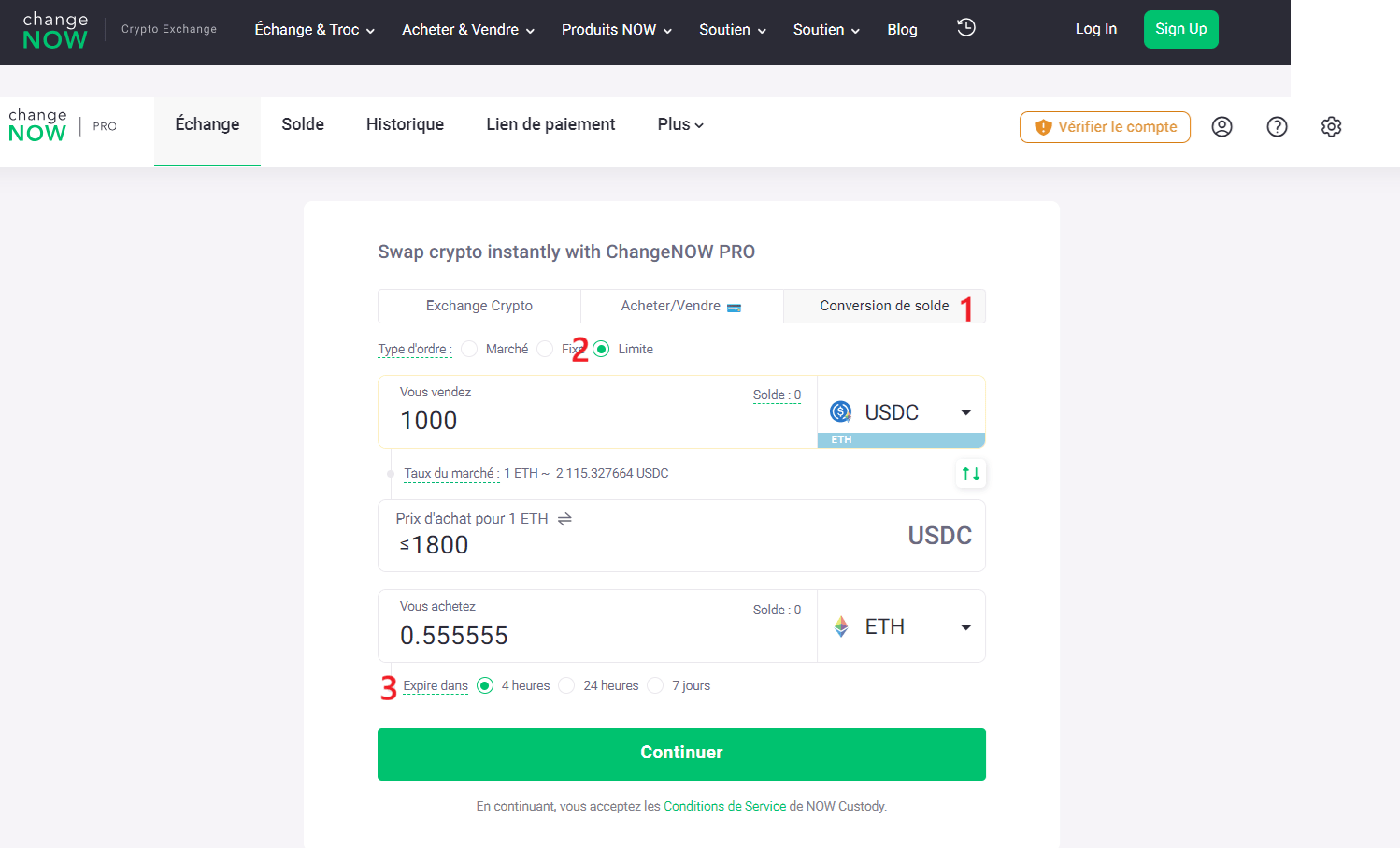Select the Marché order type radio
This screenshot has width=1400, height=848.
[x=469, y=349]
